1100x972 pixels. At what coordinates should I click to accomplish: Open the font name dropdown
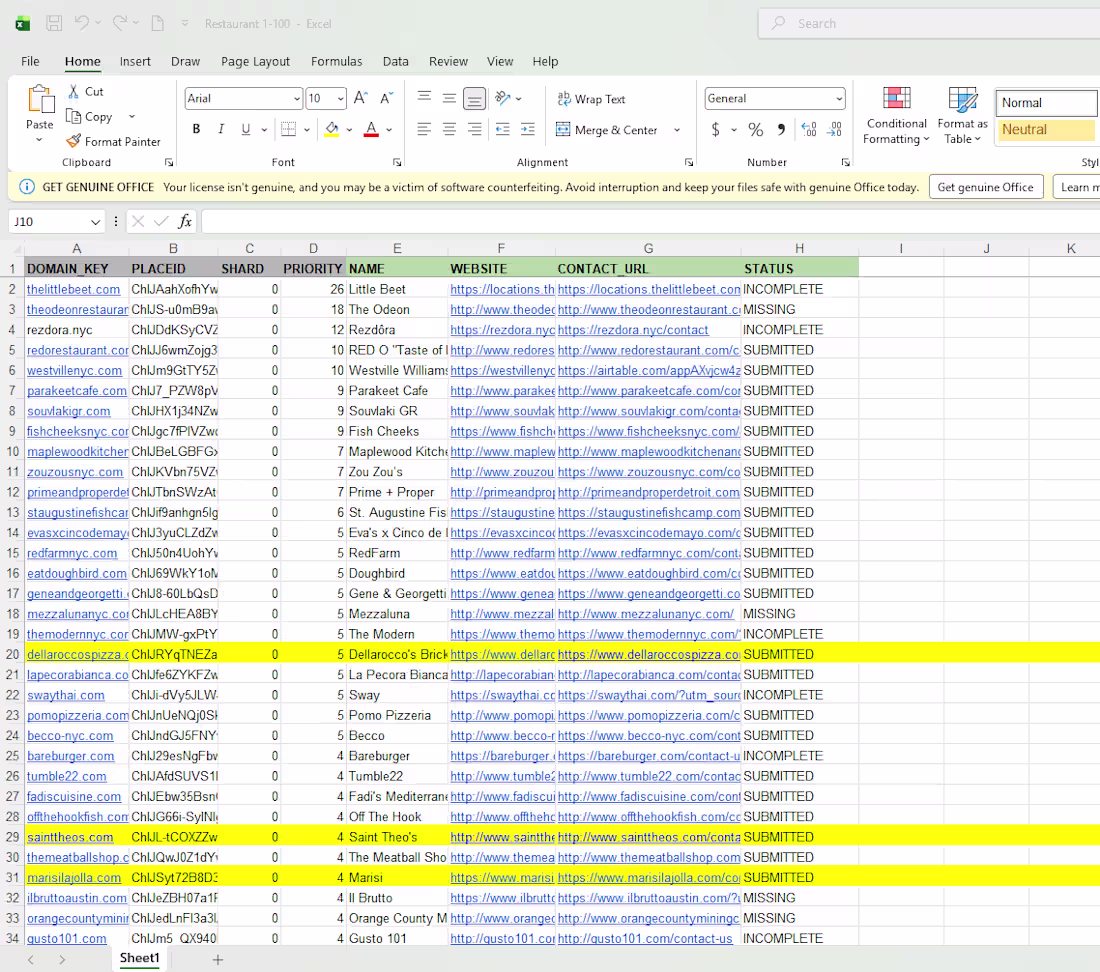[x=294, y=98]
